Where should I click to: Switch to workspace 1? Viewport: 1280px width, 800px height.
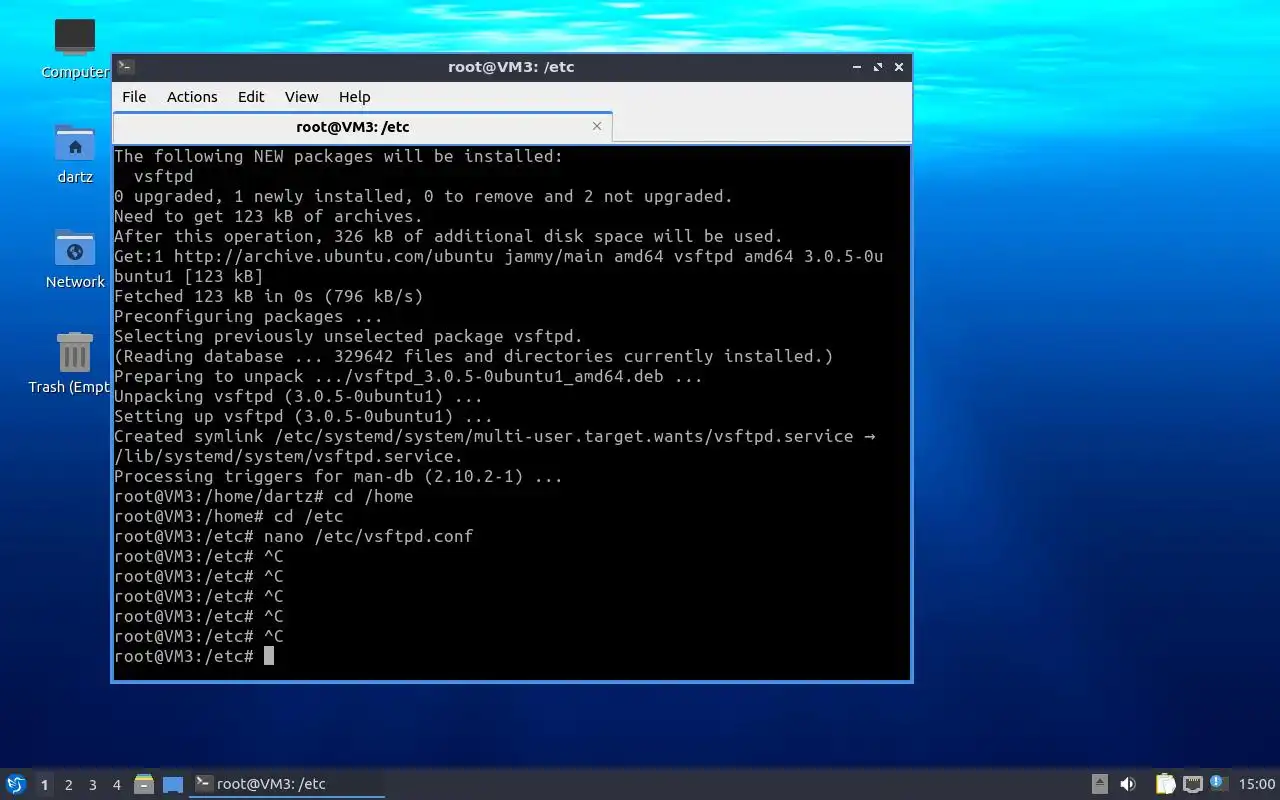coord(44,785)
